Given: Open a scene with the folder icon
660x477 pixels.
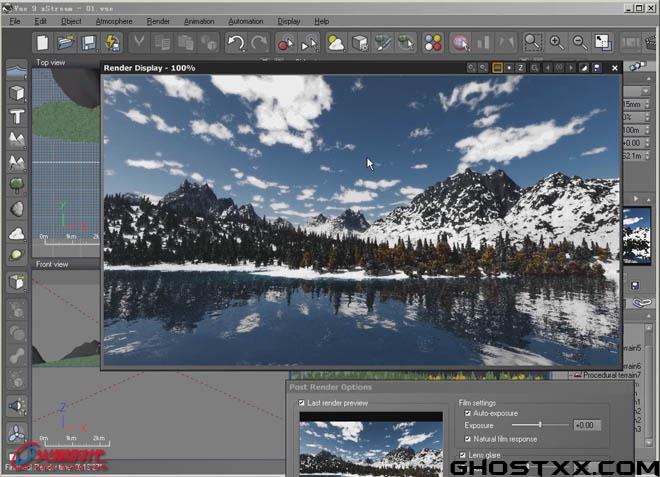Looking at the screenshot, I should click(66, 43).
